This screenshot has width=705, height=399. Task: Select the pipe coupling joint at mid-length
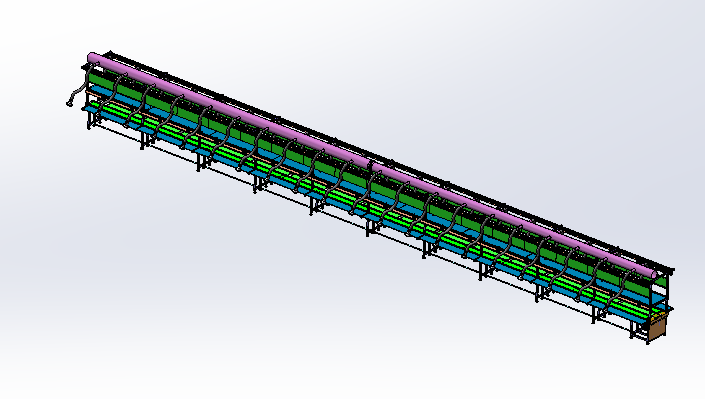coord(370,165)
